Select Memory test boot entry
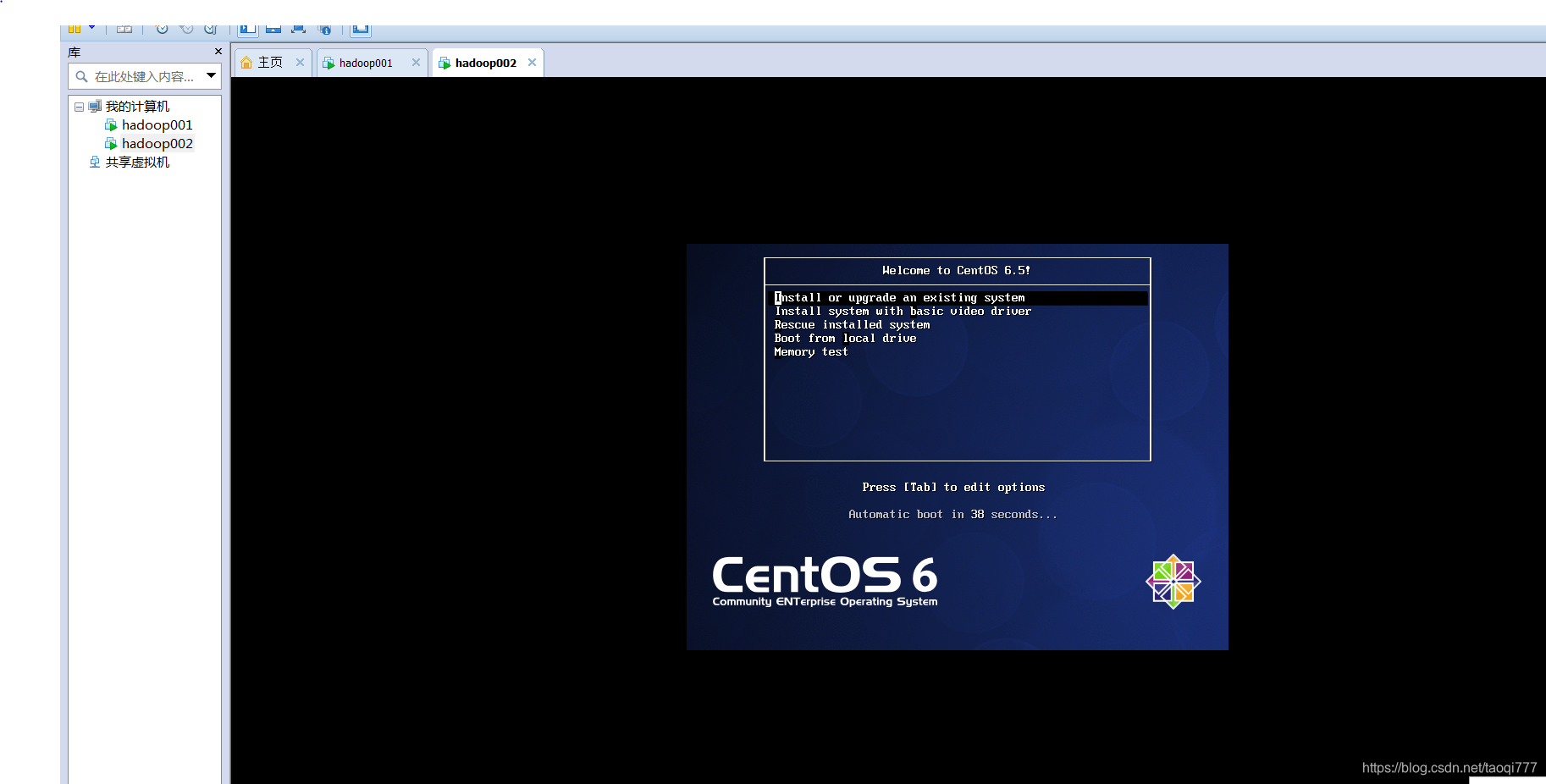Screen dimensions: 1546x784 (810, 352)
